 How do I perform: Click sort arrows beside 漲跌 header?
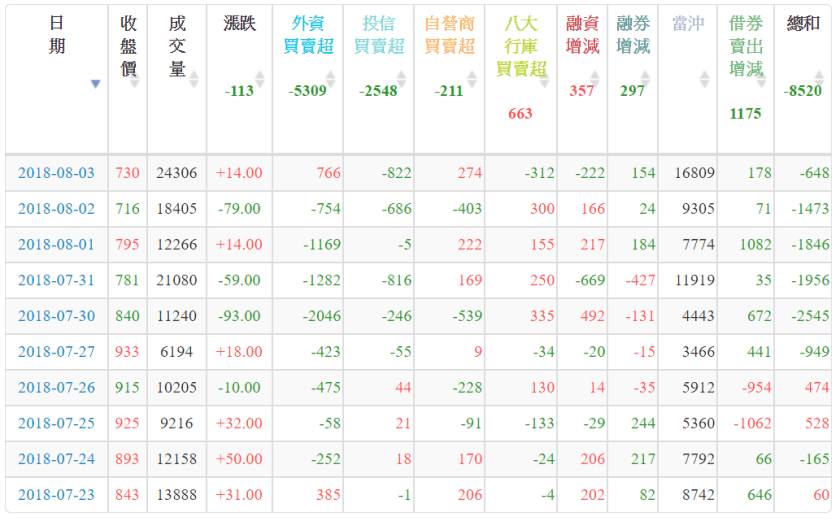pyautogui.click(x=261, y=78)
